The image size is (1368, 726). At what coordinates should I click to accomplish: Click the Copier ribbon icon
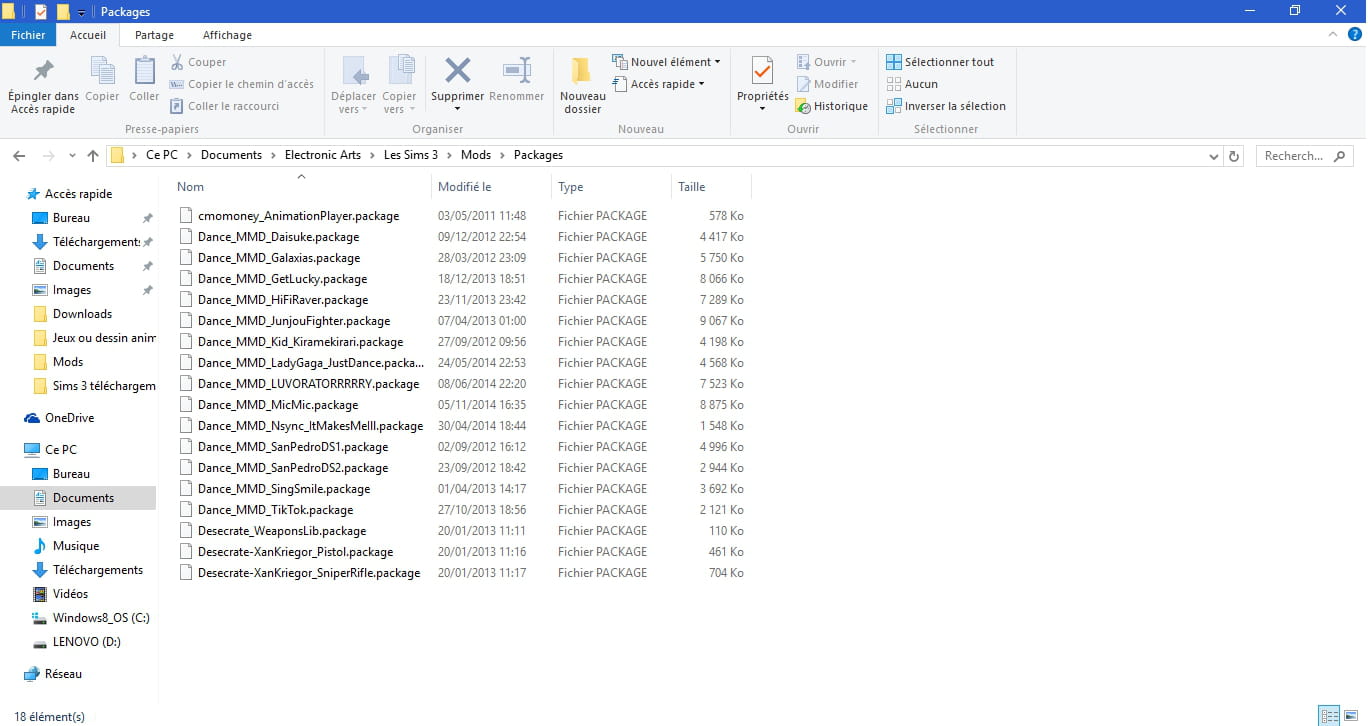[102, 71]
